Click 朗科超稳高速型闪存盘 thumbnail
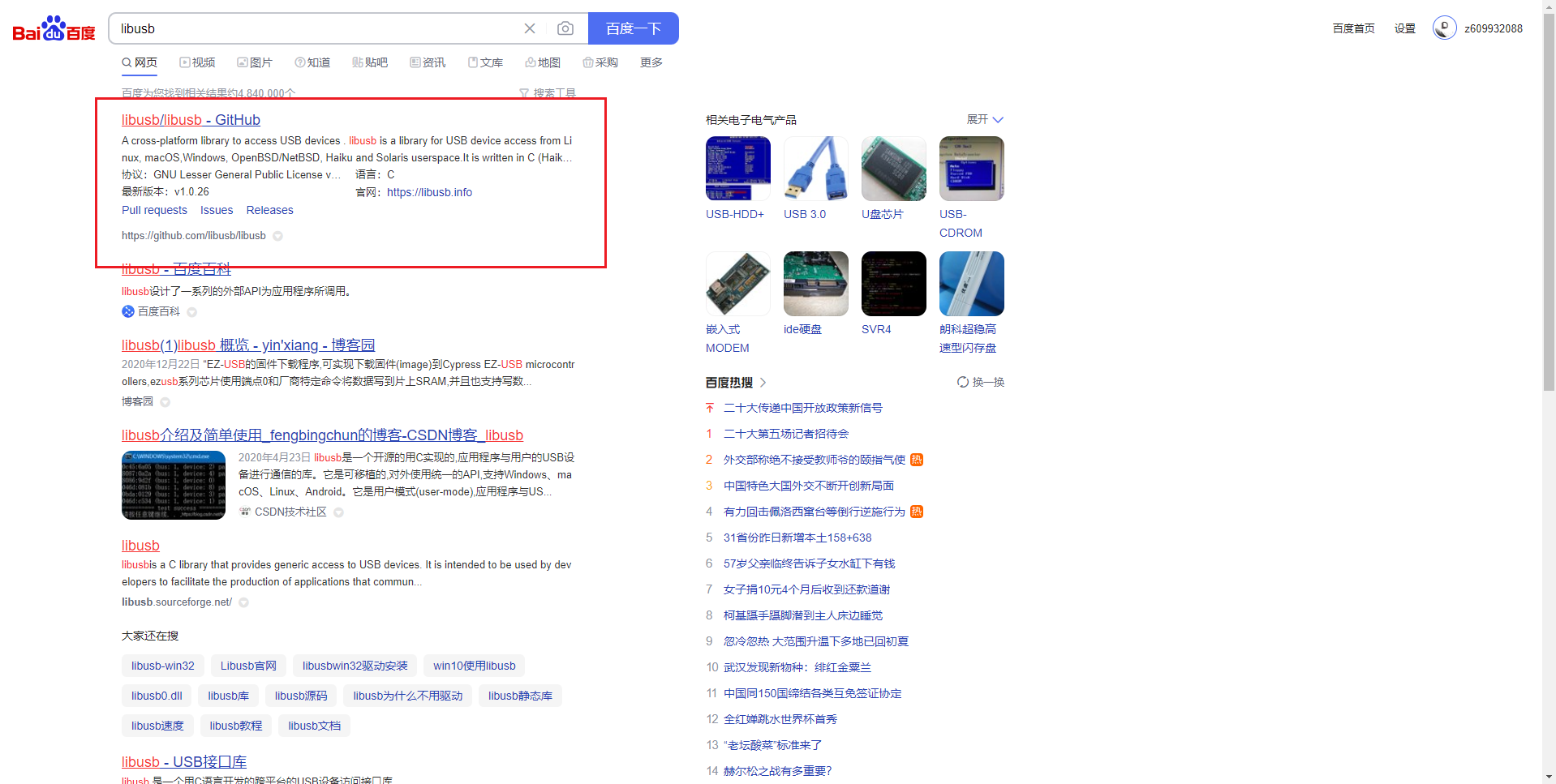Viewport: 1556px width, 784px height. click(972, 284)
